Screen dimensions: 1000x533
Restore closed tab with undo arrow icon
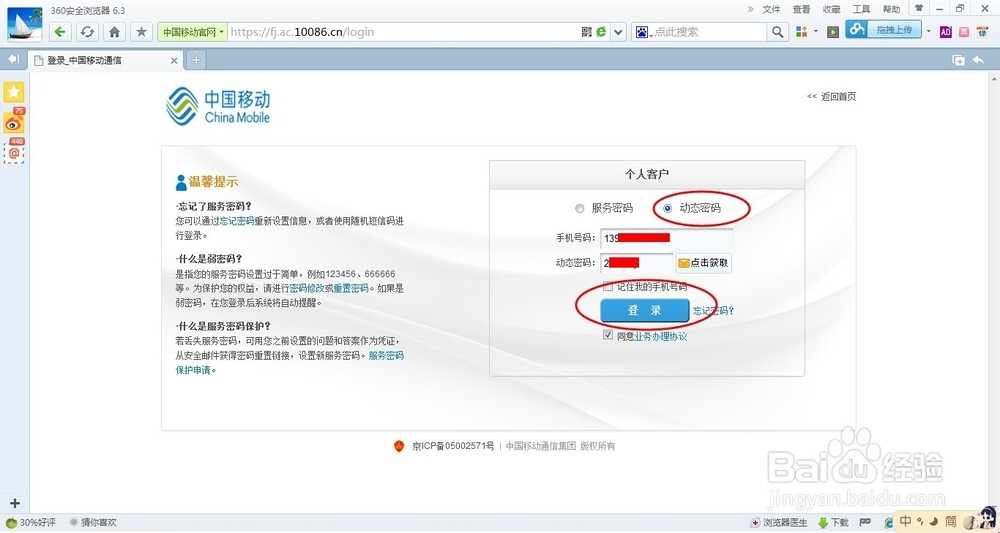[978, 60]
